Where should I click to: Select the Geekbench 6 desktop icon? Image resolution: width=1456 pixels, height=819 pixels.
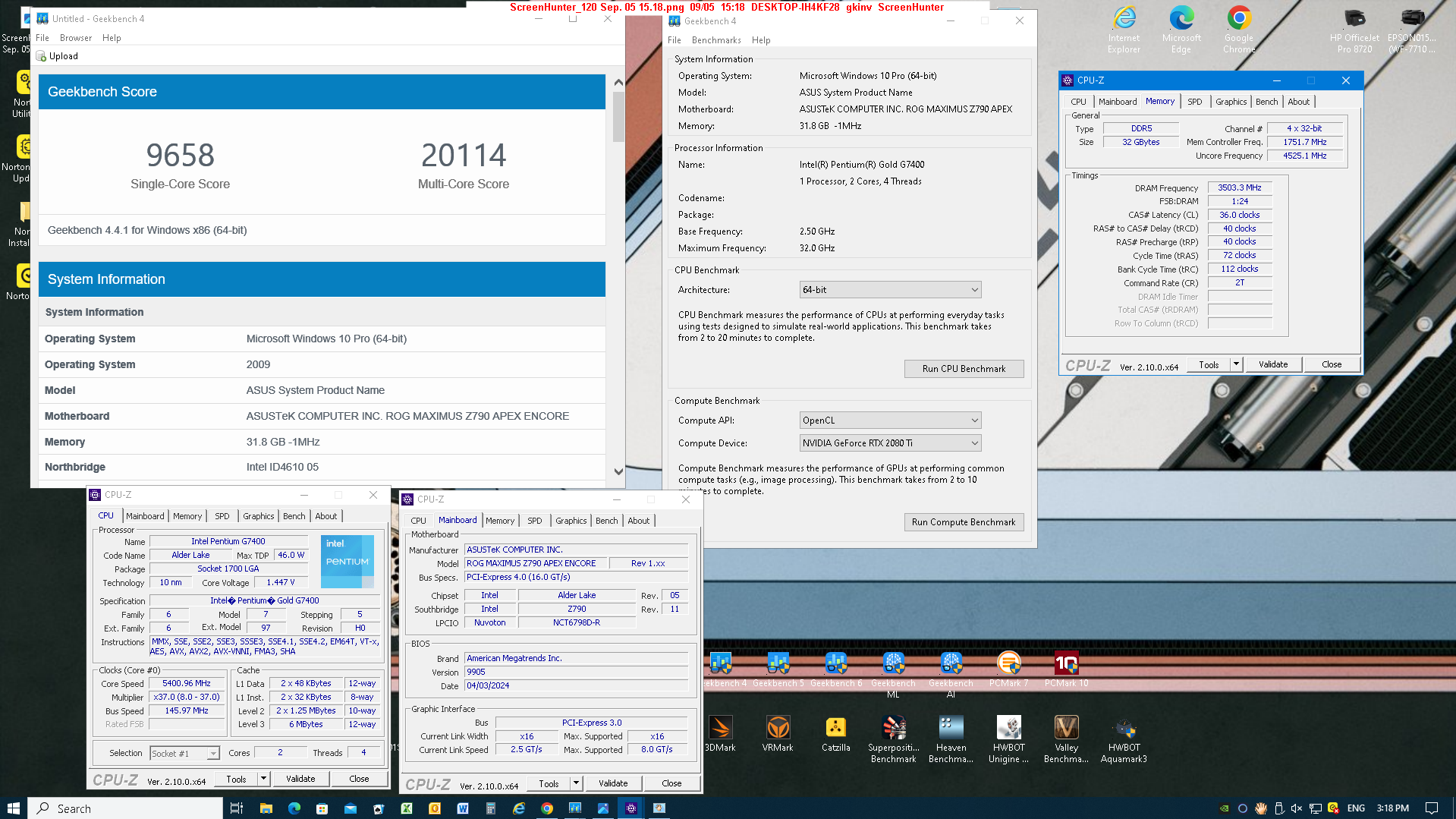(835, 669)
